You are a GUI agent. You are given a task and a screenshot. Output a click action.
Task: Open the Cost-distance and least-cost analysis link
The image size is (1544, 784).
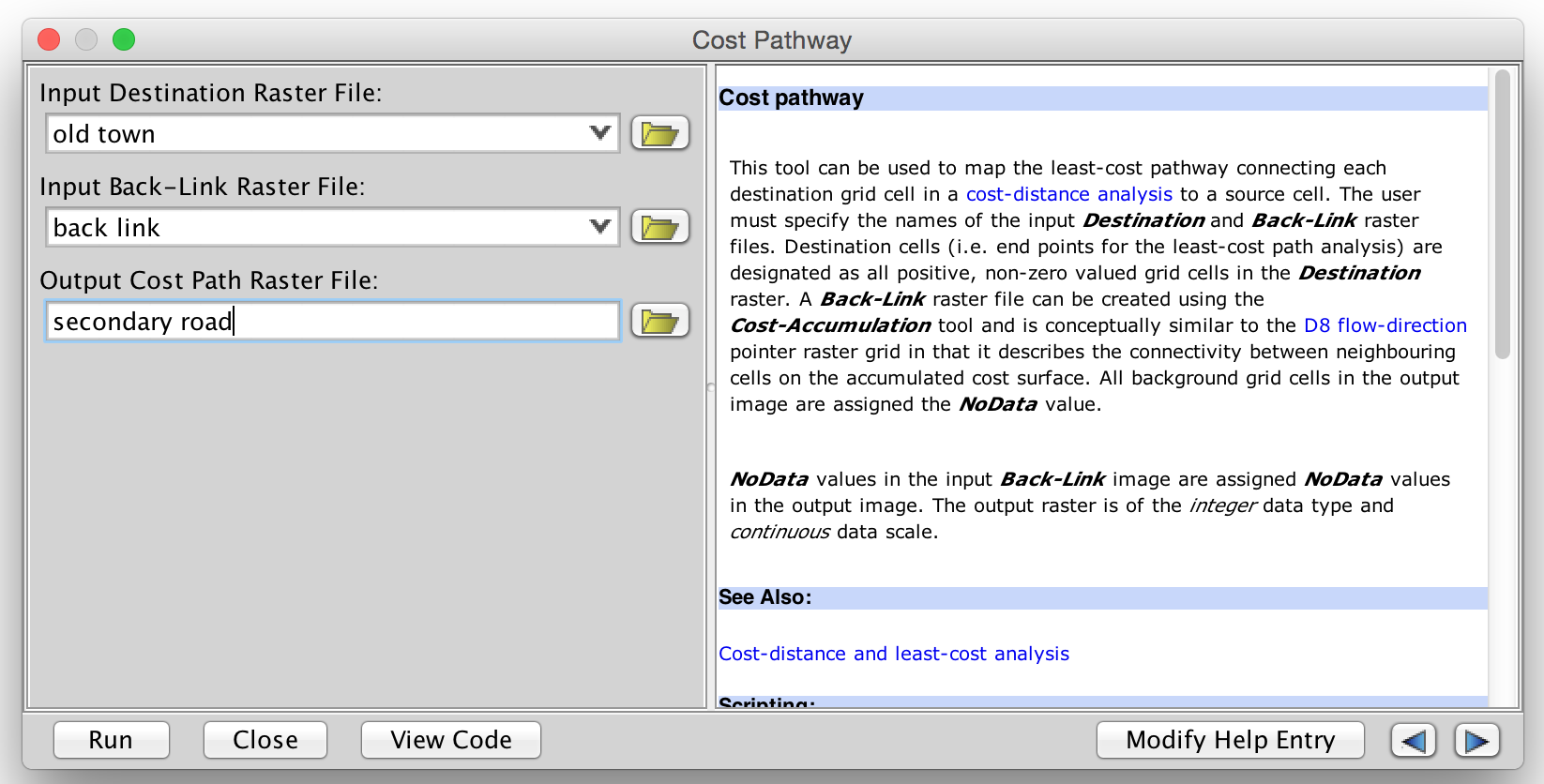[894, 654]
